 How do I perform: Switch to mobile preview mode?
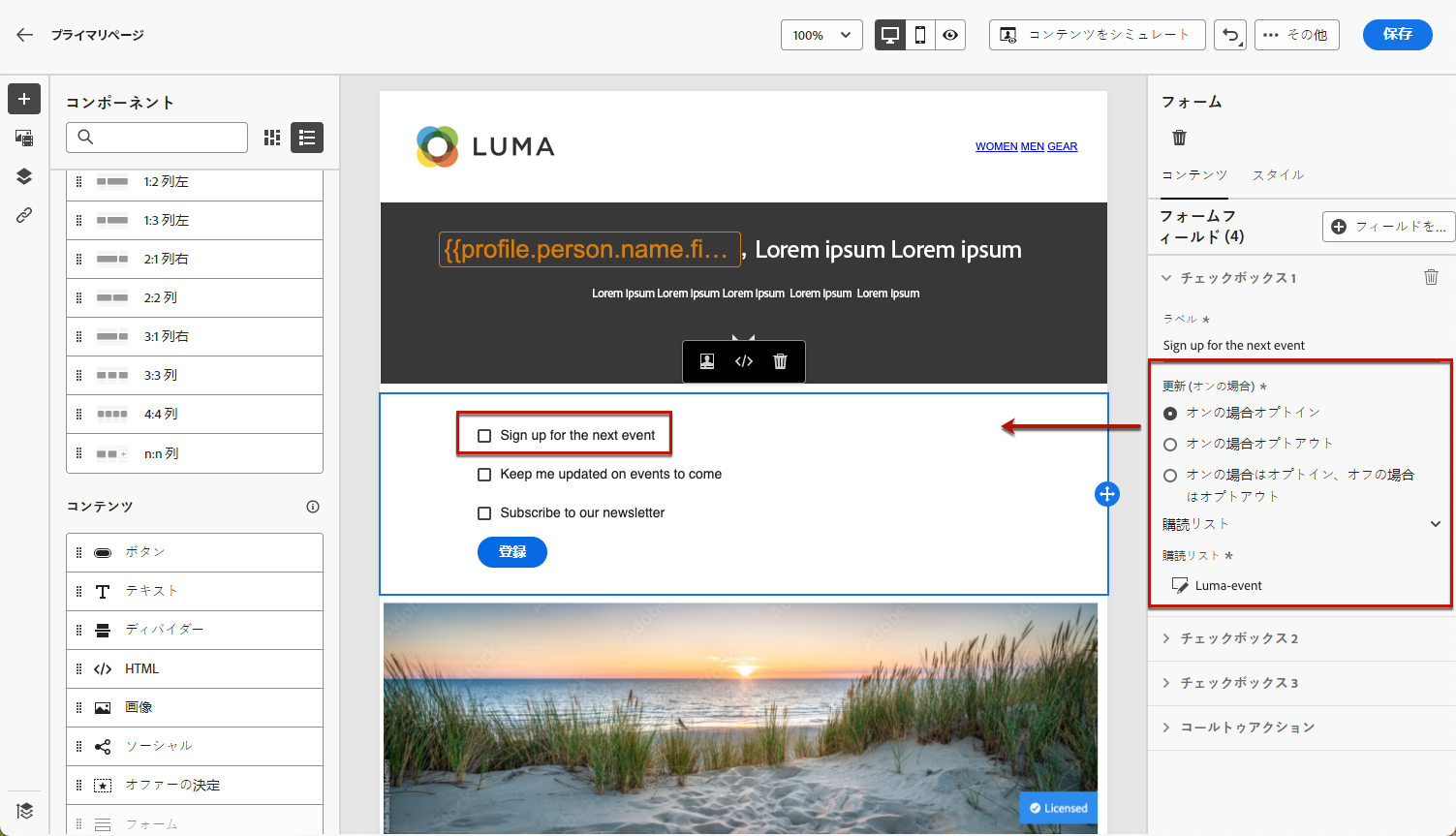coord(920,35)
